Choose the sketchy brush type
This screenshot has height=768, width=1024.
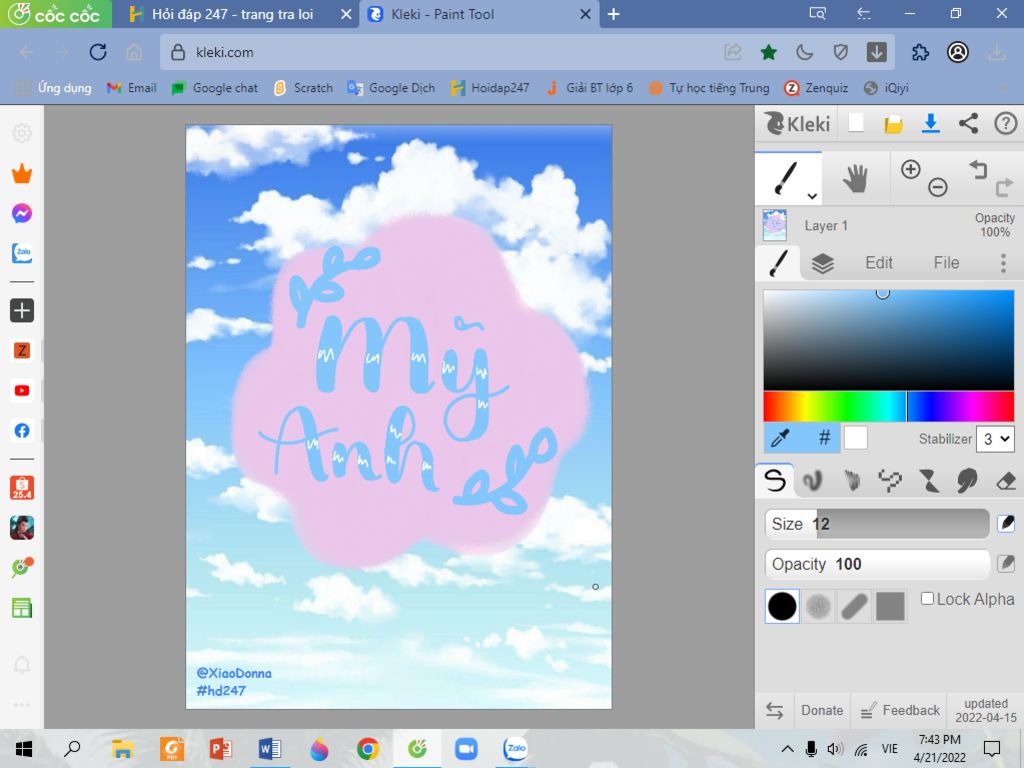click(852, 481)
